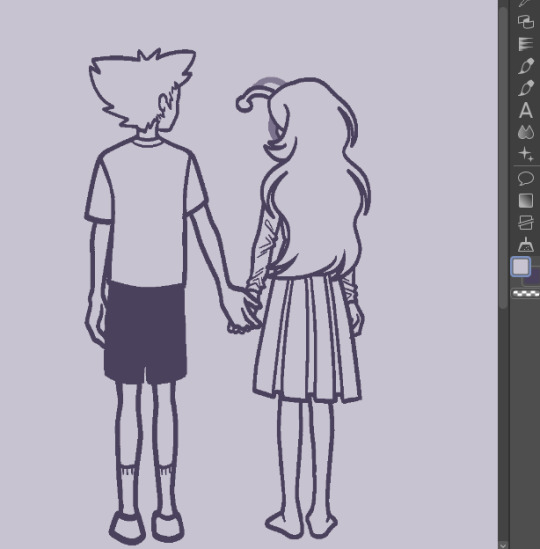The height and width of the screenshot is (549, 540).
Task: Select the overlapping-layers move tool icon
Action: click(x=526, y=22)
